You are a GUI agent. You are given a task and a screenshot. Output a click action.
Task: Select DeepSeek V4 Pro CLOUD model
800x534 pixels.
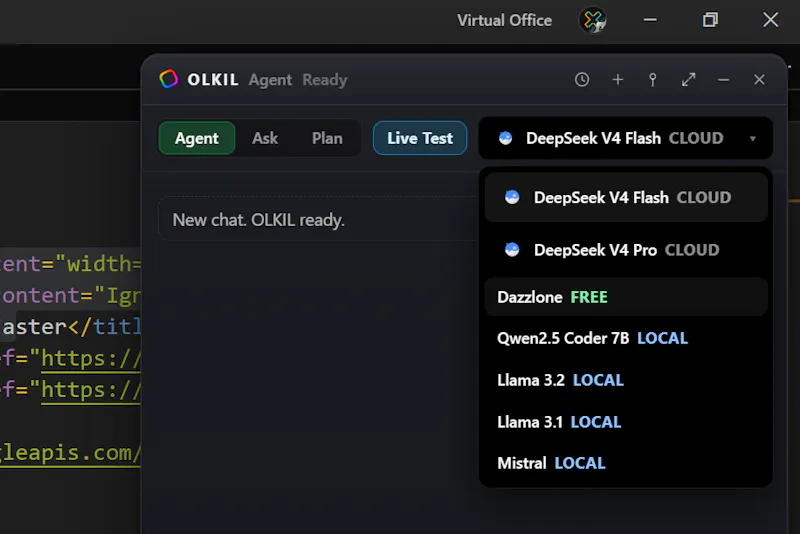tap(626, 250)
